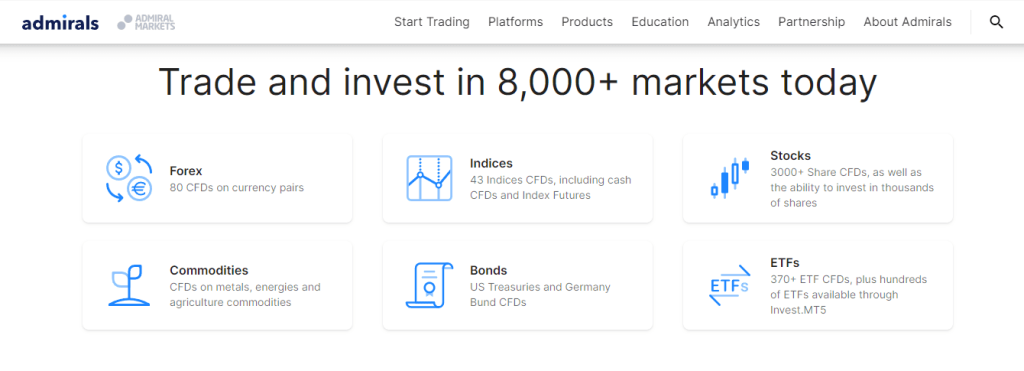Click the search magnifier icon
This screenshot has height=371, width=1024.
(996, 22)
